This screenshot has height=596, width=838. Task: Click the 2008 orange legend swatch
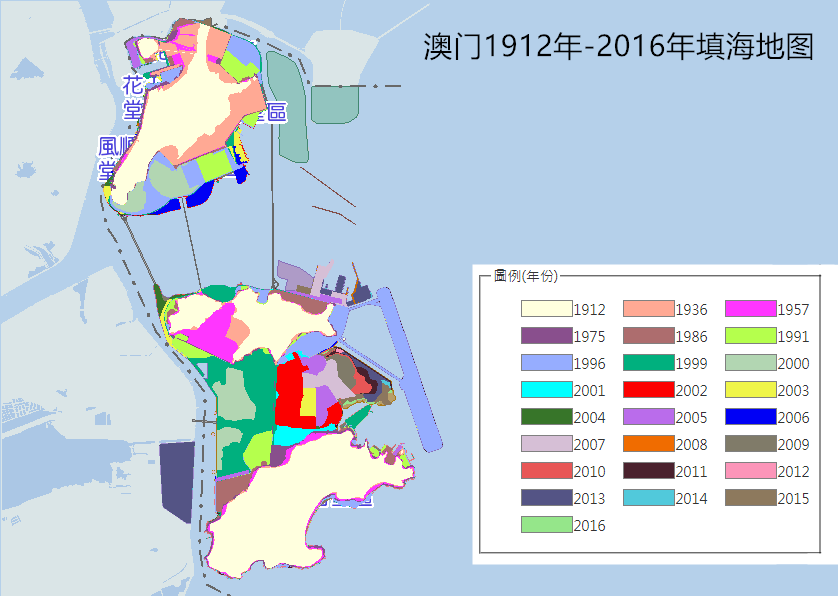(648, 444)
